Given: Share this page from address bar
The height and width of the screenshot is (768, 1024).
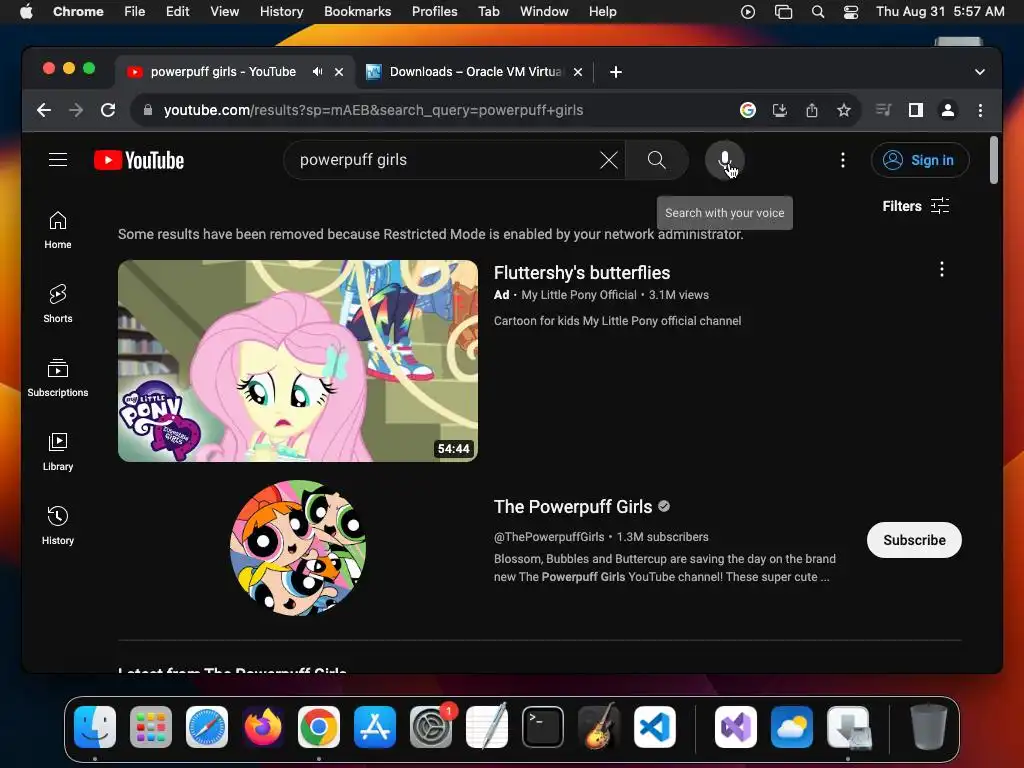Looking at the screenshot, I should coord(811,110).
